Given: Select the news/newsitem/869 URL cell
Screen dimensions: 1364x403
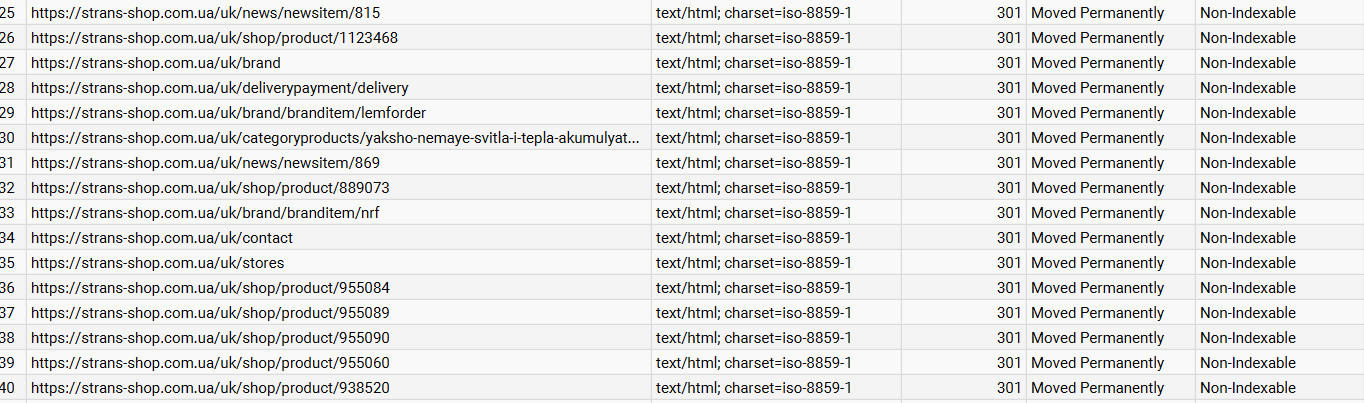Looking at the screenshot, I should [205, 163].
